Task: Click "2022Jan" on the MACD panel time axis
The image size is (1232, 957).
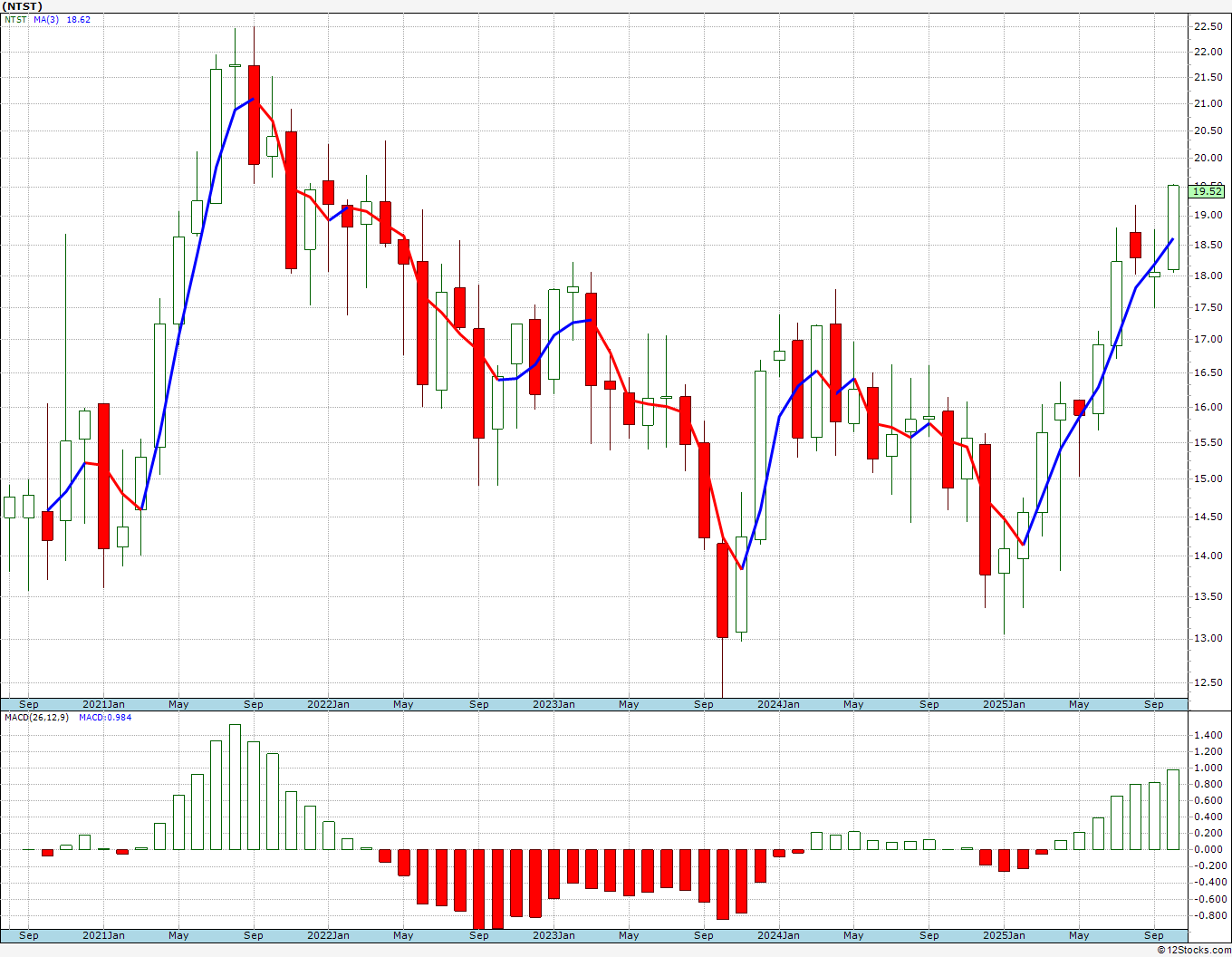Action: 328,935
